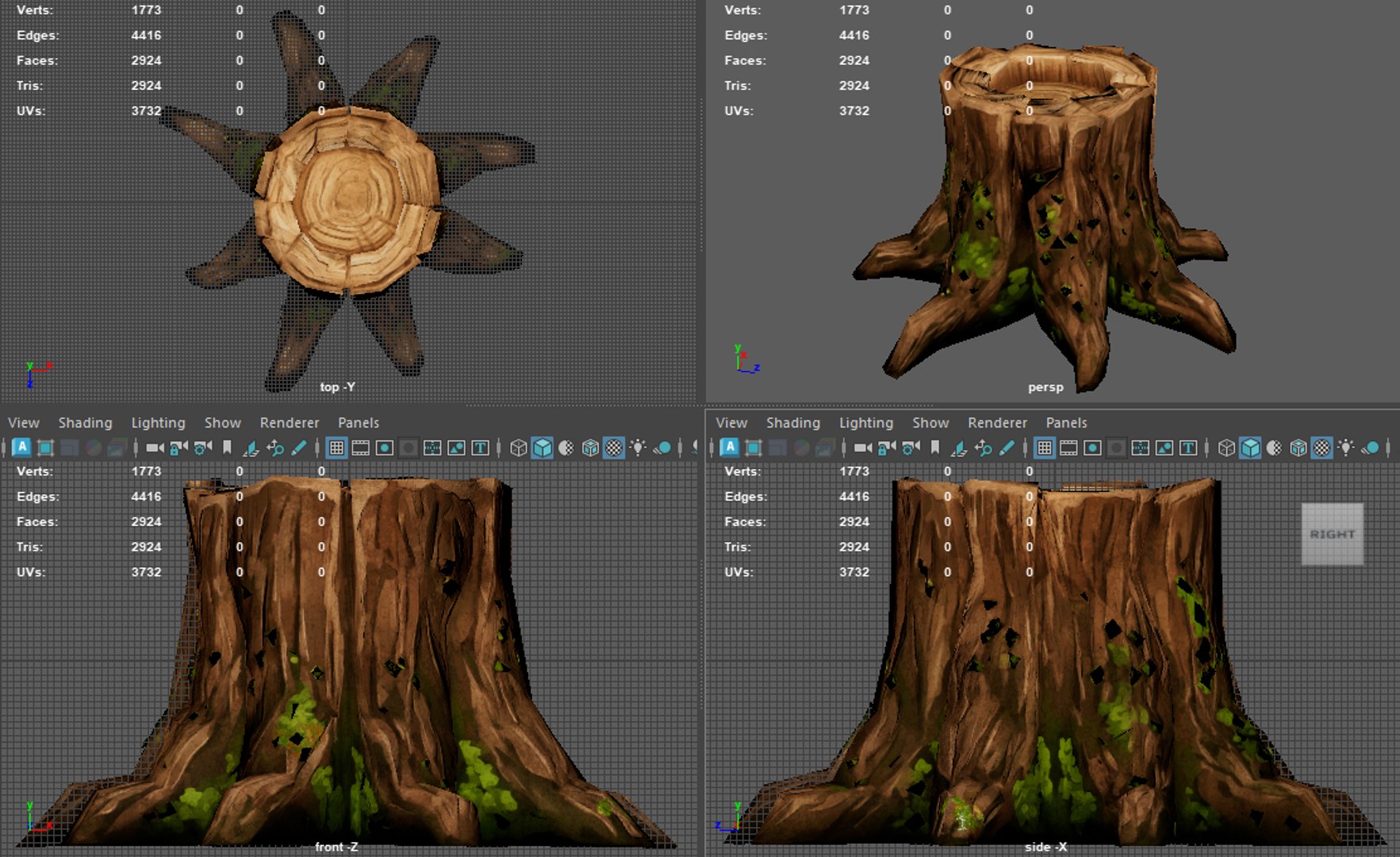Click Use Default Material in side panel toolbar
1400x857 pixels.
pos(1274,448)
